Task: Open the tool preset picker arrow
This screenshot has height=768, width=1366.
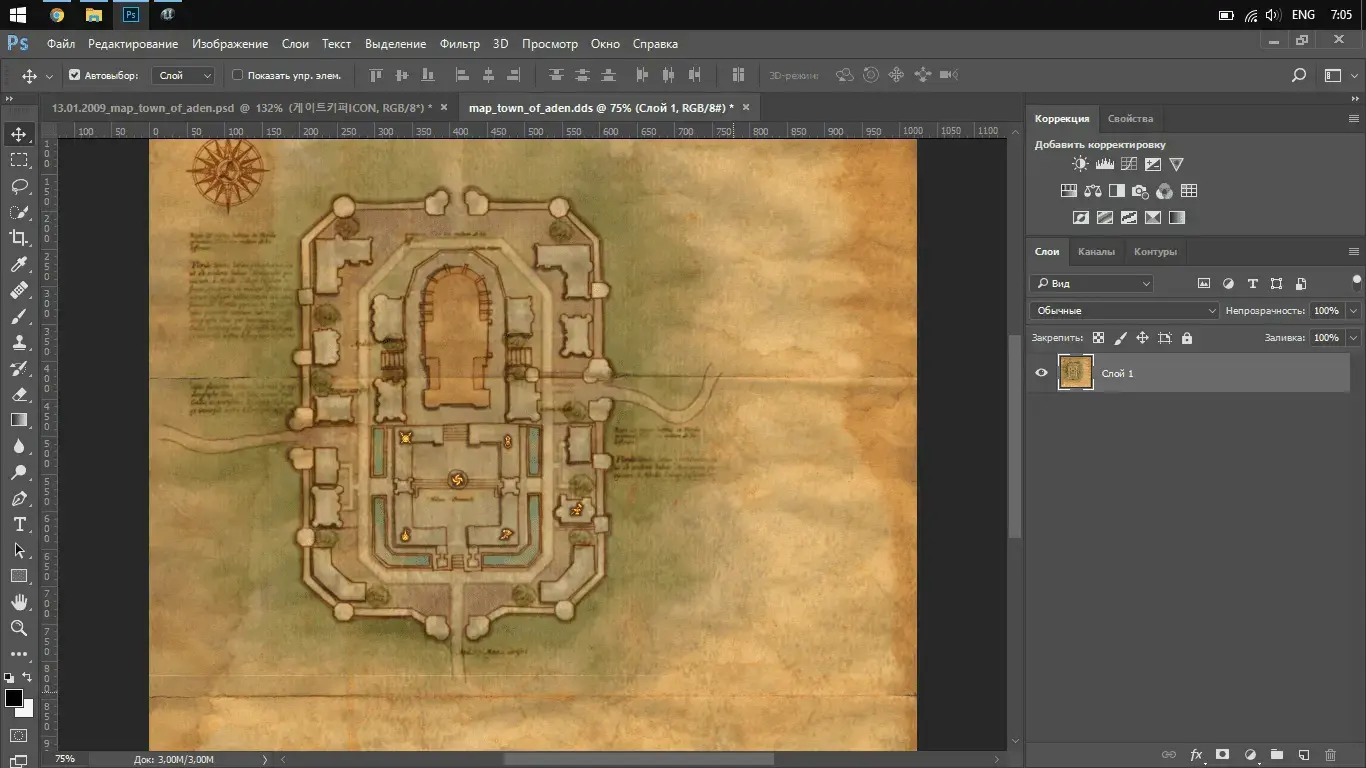Action: coord(49,76)
